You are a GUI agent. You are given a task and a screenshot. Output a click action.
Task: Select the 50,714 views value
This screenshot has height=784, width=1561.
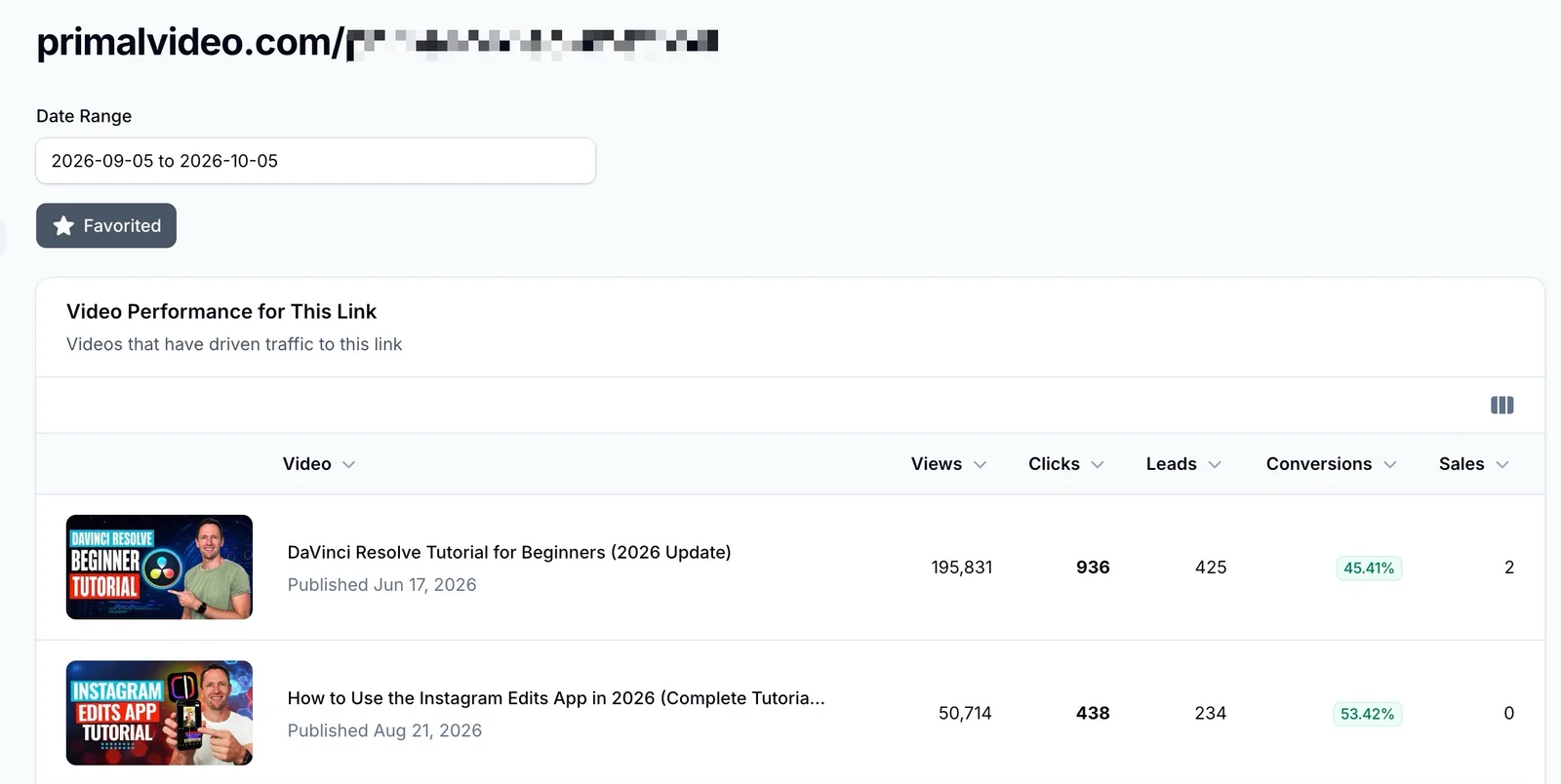[x=965, y=714]
